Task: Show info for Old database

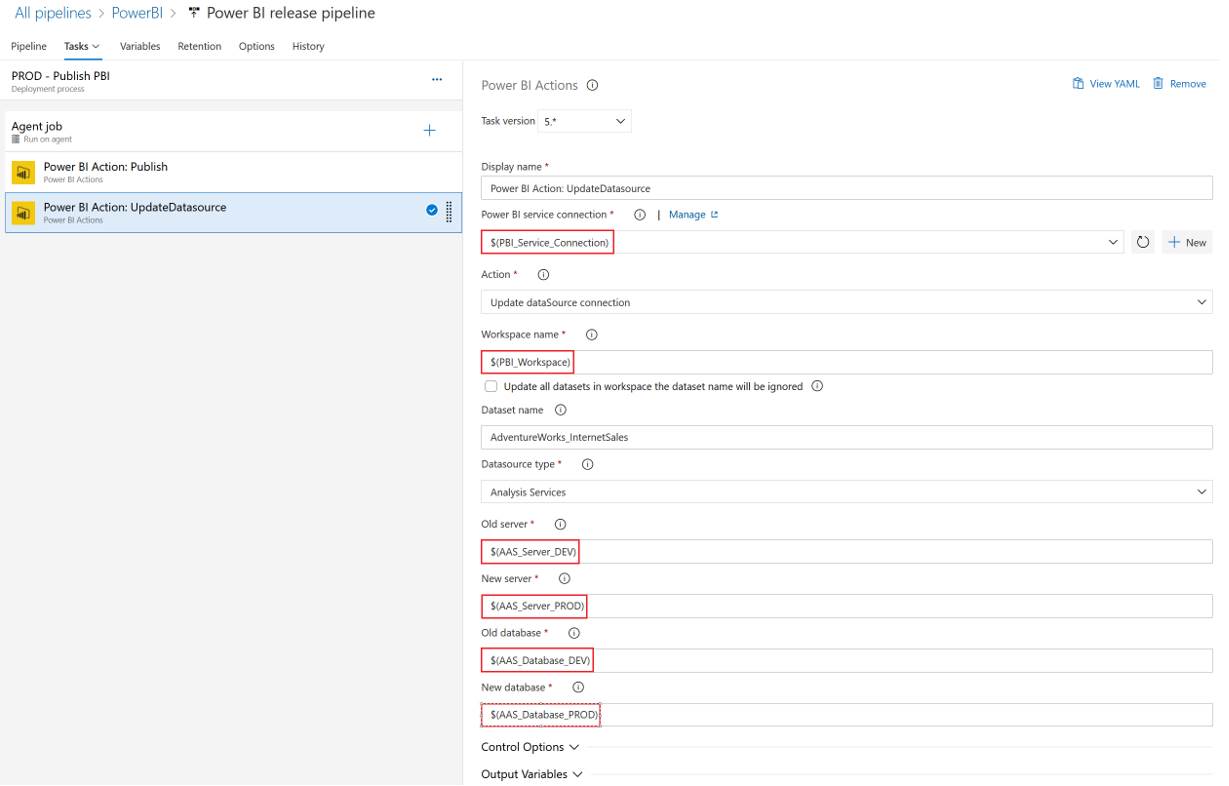Action: [x=574, y=633]
